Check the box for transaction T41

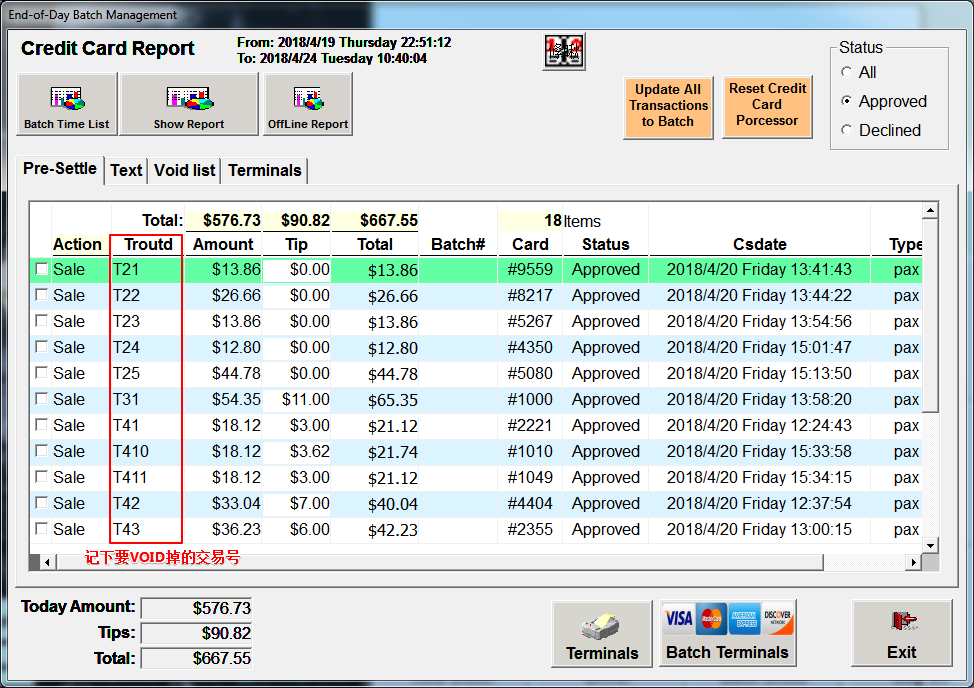[42, 425]
